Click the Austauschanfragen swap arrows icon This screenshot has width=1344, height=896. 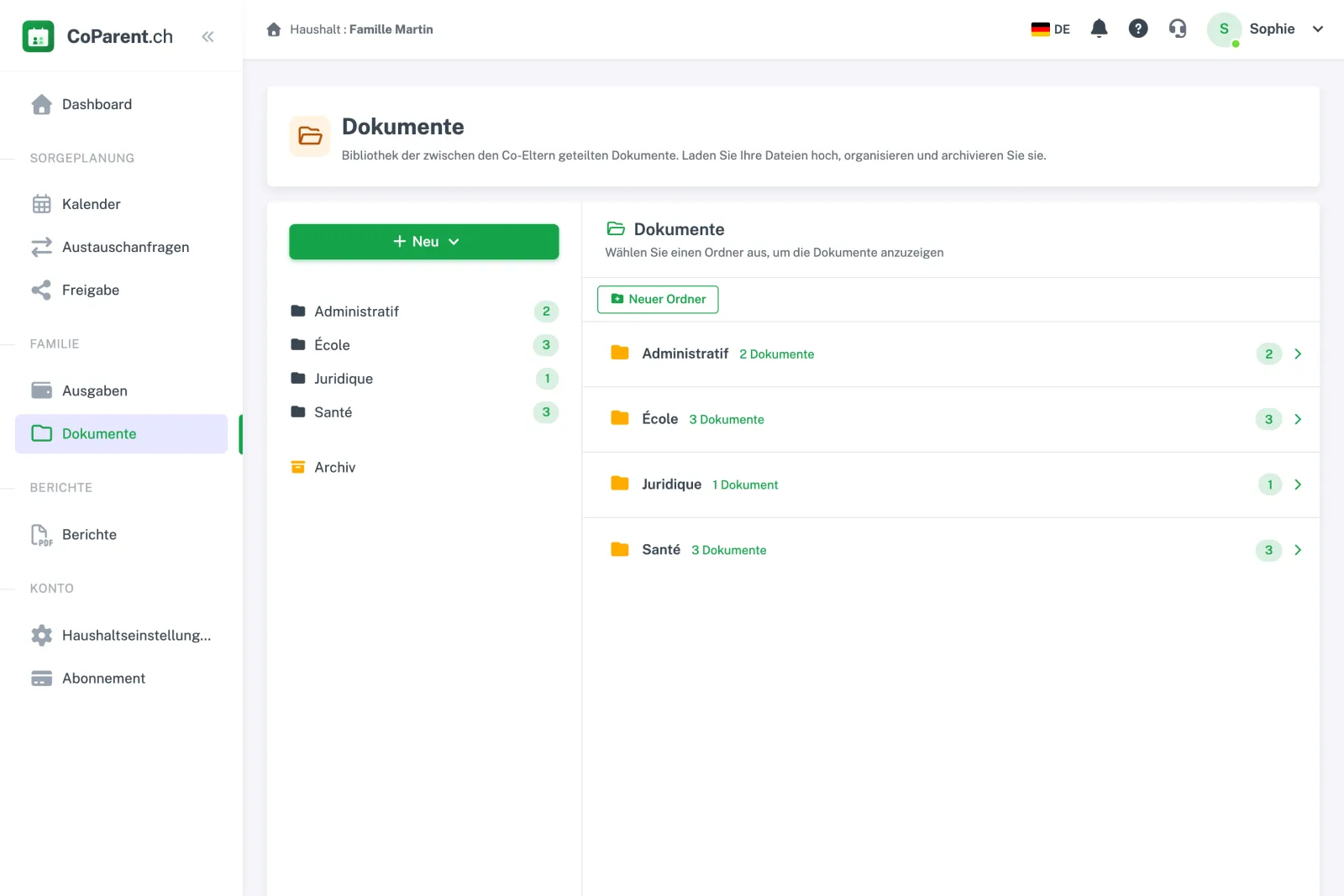tap(41, 247)
